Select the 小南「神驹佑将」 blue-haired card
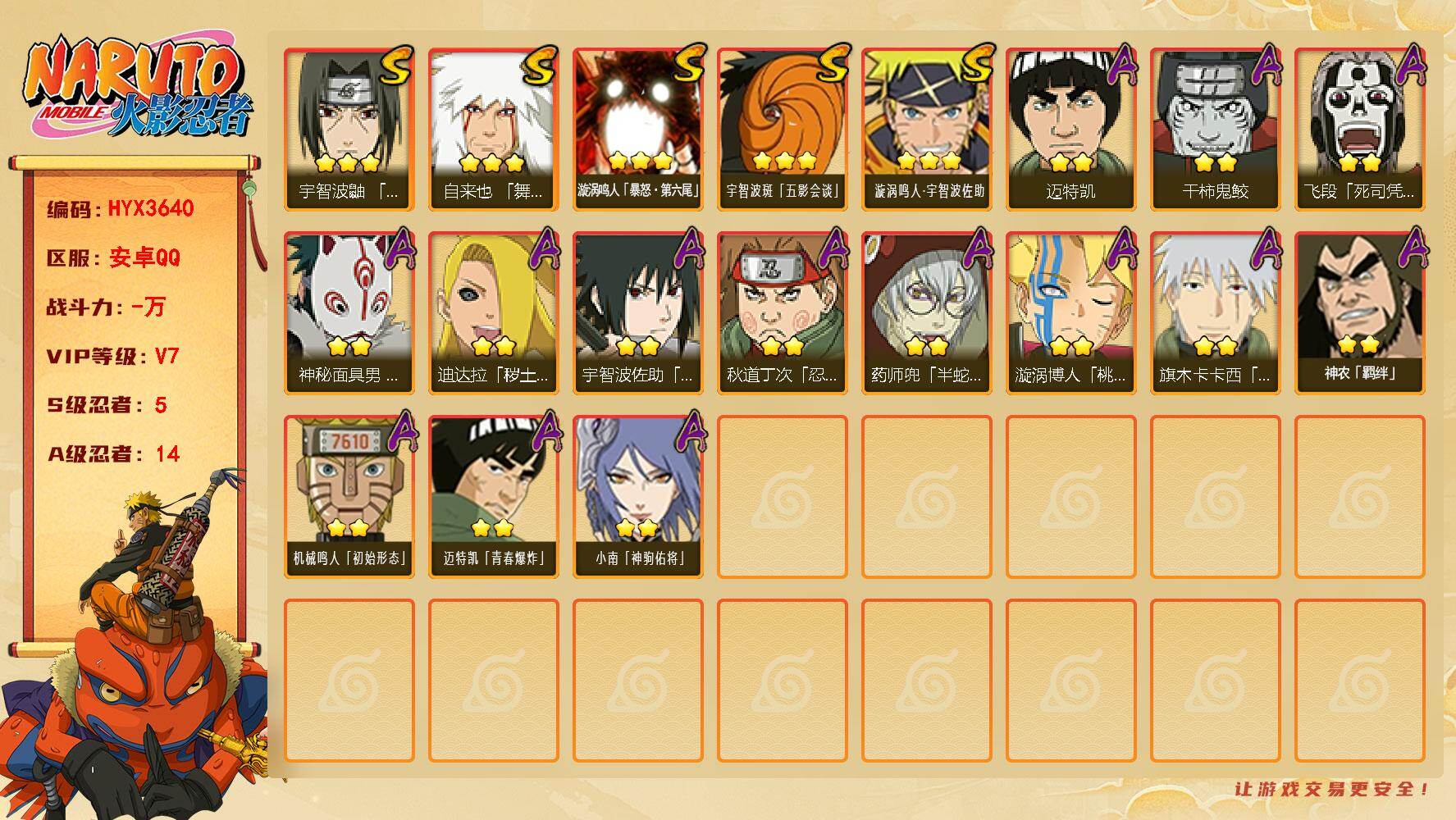The height and width of the screenshot is (820, 1456). pyautogui.click(x=638, y=497)
